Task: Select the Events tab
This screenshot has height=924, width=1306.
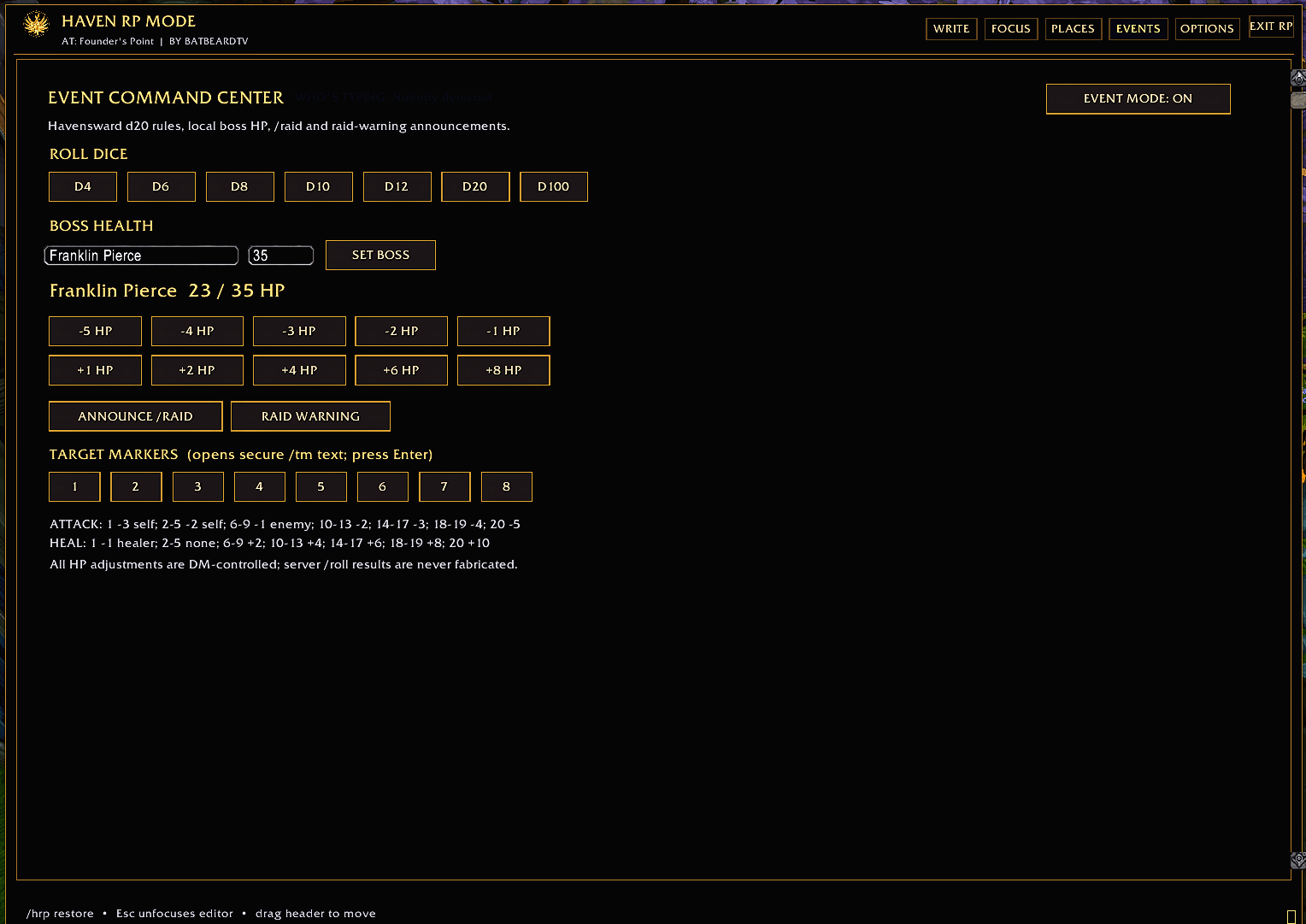Action: pos(1138,29)
